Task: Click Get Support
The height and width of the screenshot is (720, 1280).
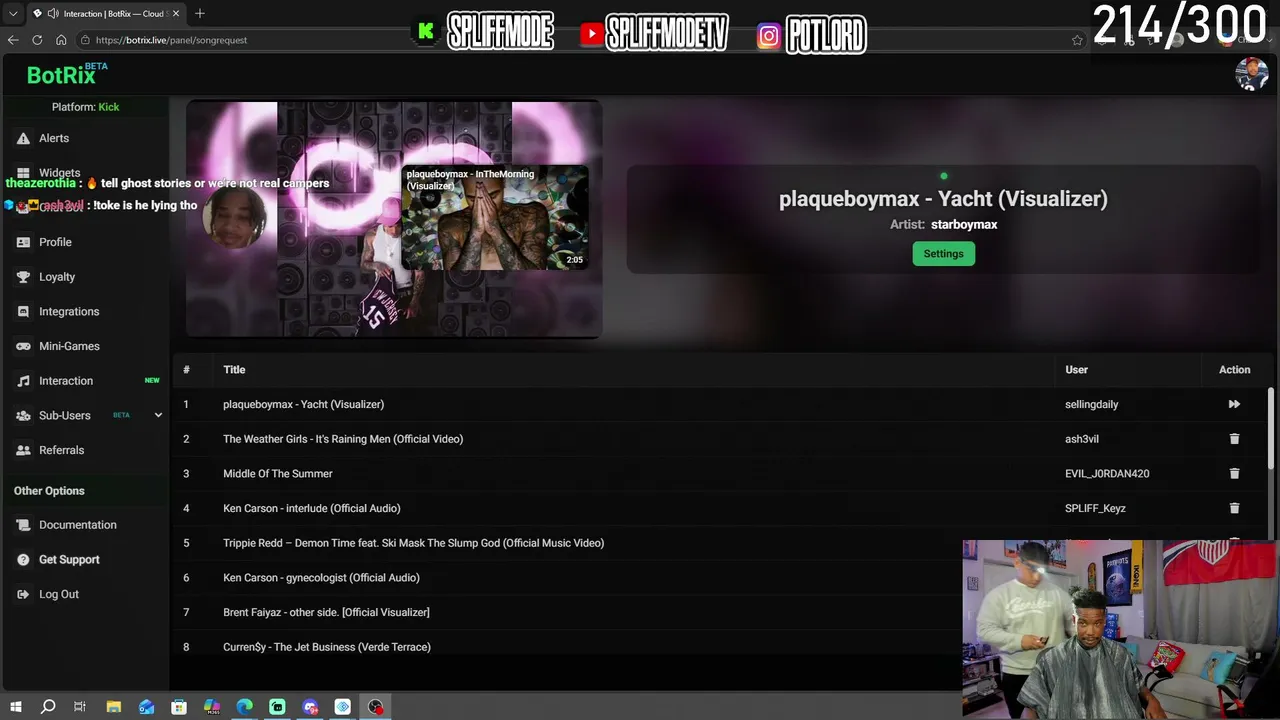Action: pos(69,560)
